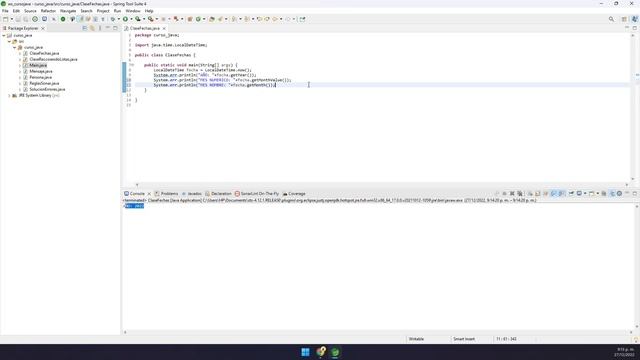
Task: Close the Package Explorer view
Action: 43,28
